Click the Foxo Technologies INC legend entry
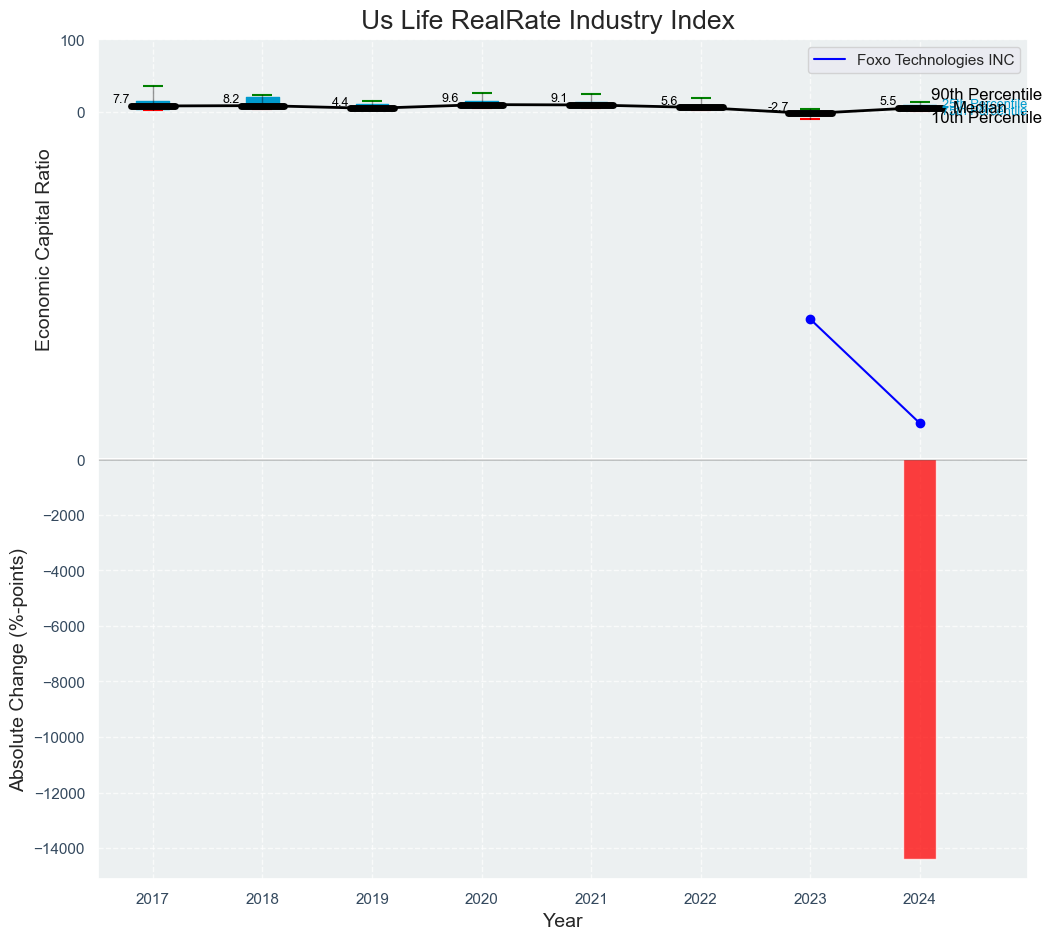The height and width of the screenshot is (940, 1051). 935,60
